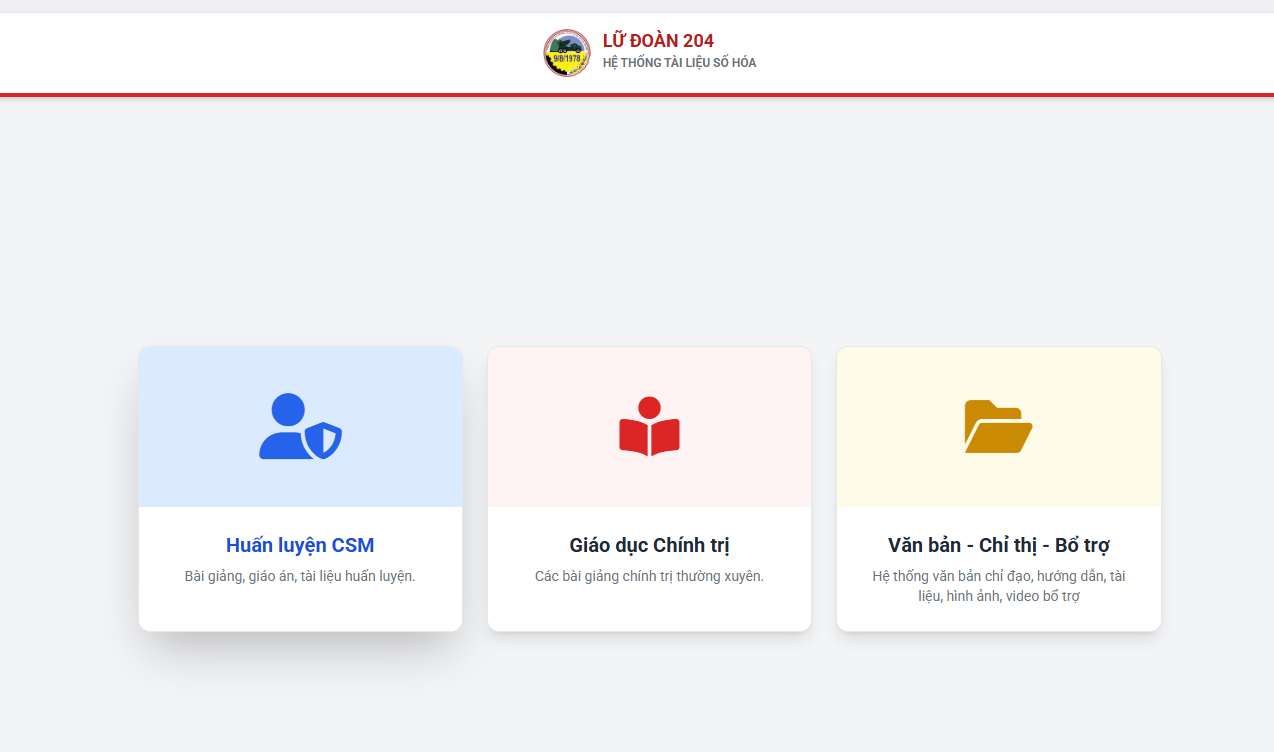Click the red book reader icon
The height and width of the screenshot is (752, 1274).
649,427
